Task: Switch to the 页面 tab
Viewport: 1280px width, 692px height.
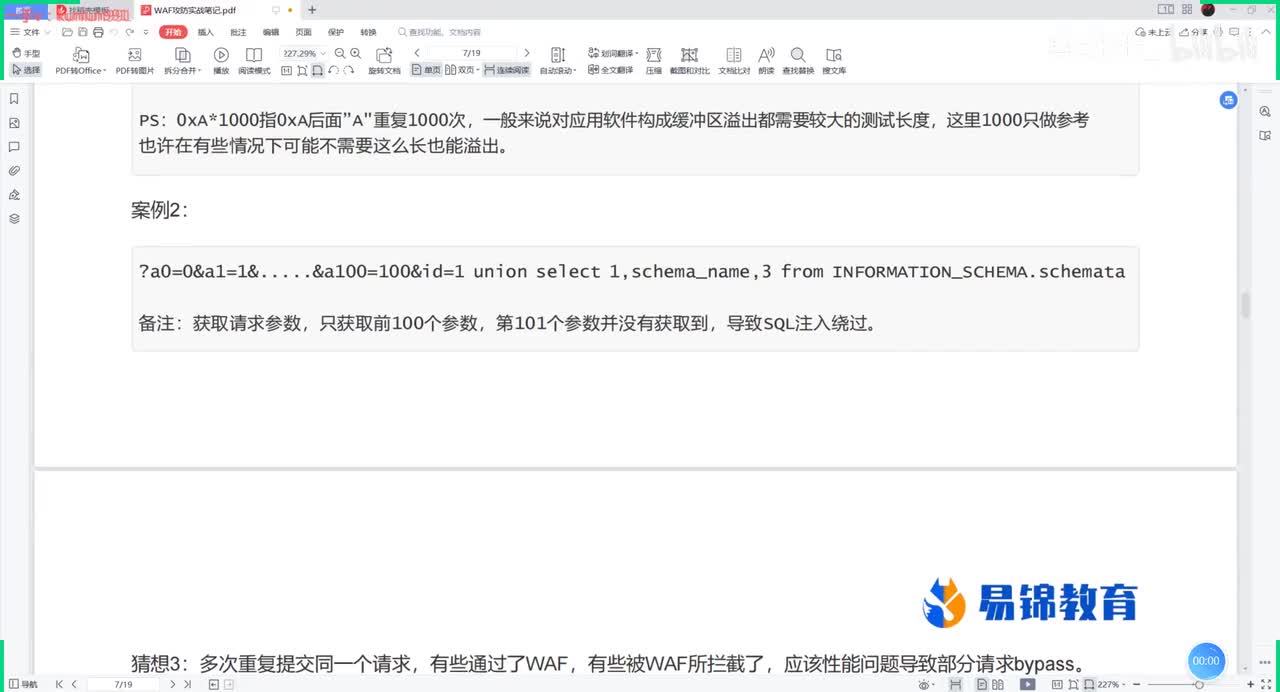Action: click(x=303, y=32)
